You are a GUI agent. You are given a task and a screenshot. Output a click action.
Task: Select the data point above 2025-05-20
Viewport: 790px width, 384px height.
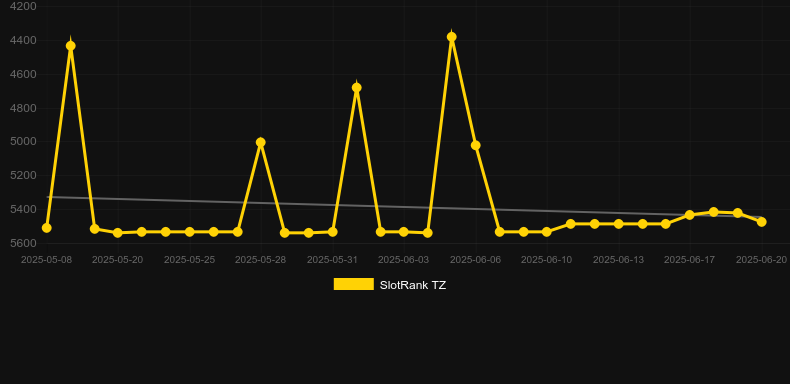coord(118,233)
